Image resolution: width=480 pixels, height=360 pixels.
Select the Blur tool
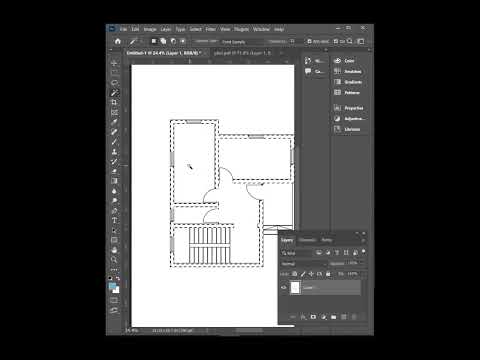pos(114,191)
